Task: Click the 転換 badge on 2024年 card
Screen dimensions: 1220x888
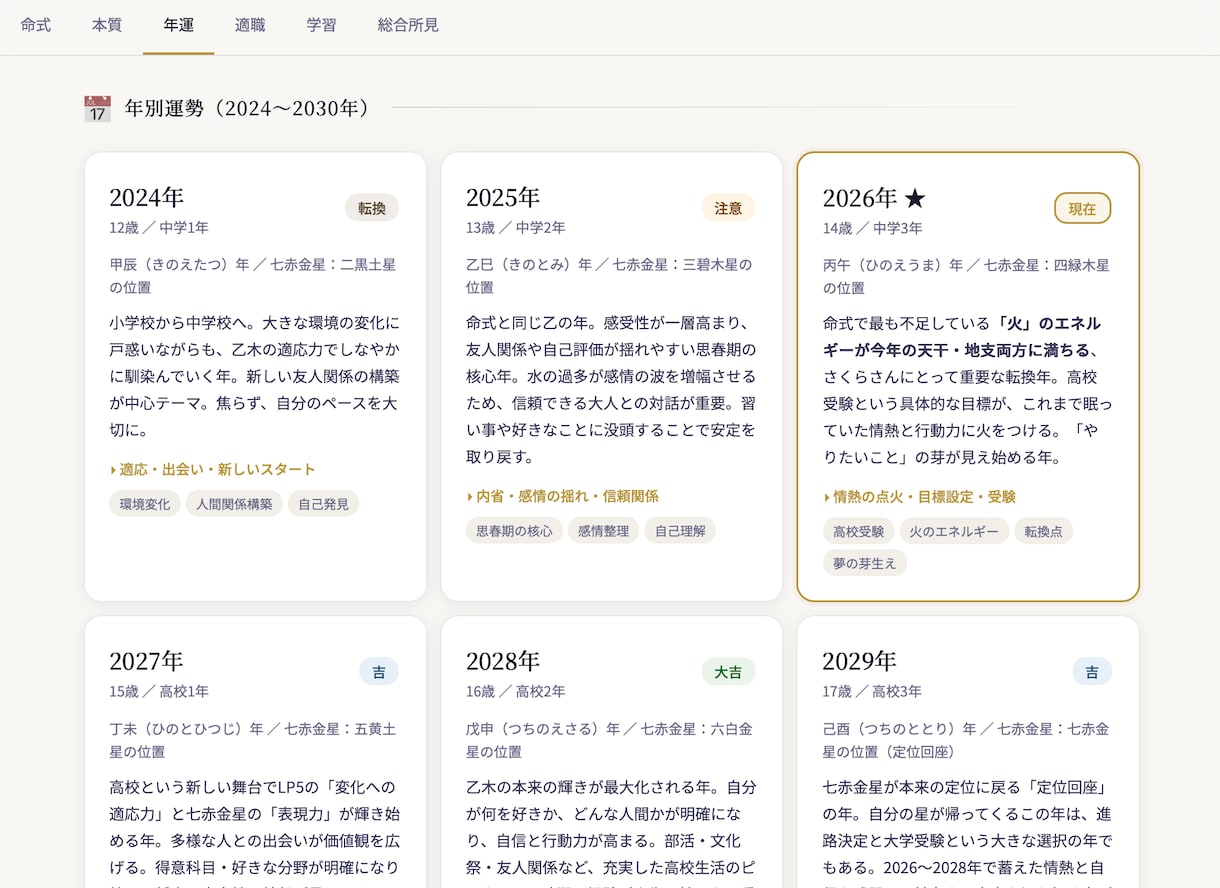Action: (x=372, y=208)
